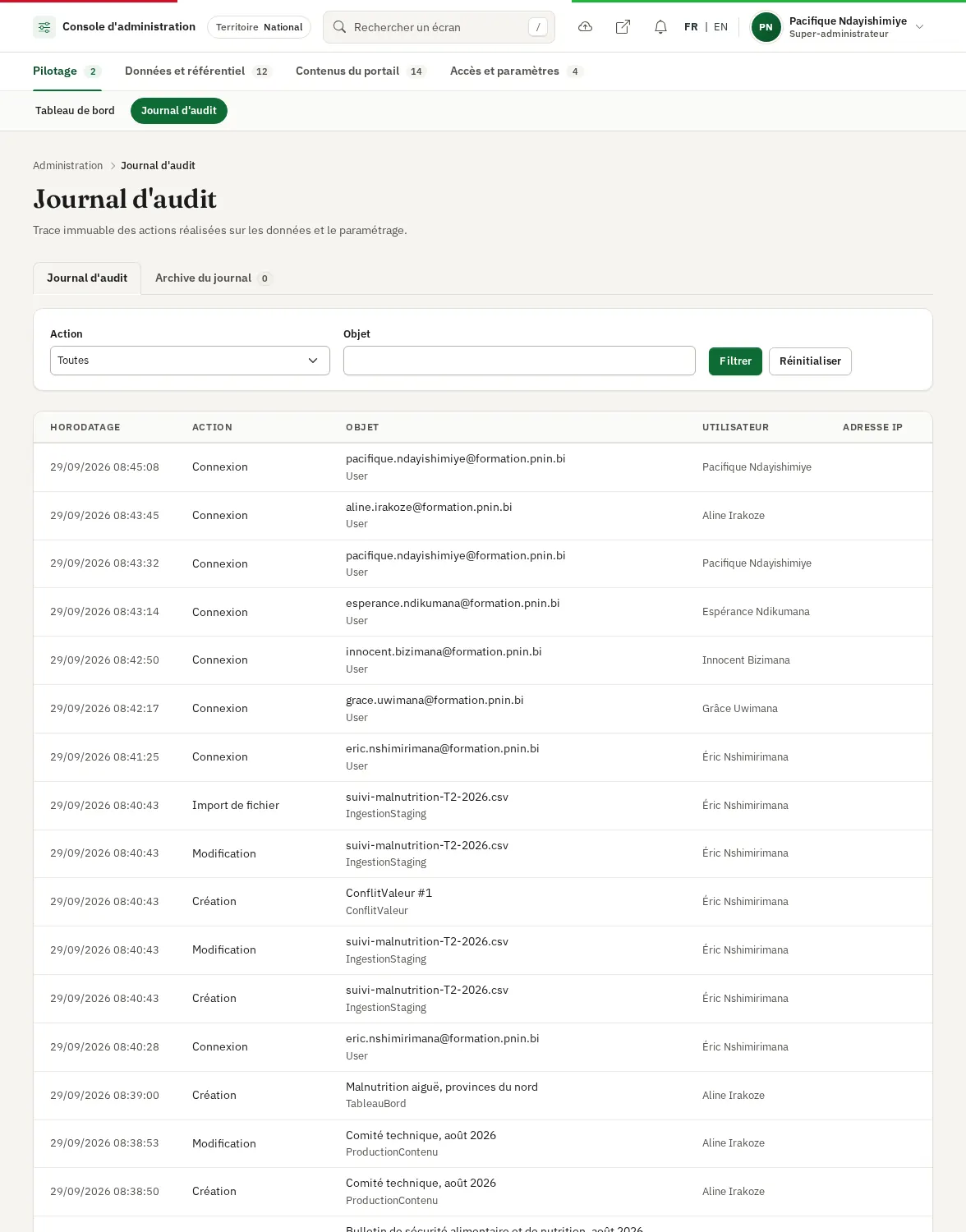The height and width of the screenshot is (1232, 966).
Task: Click timestamp 29/09/2026 08:39:00
Action: pos(105,1096)
